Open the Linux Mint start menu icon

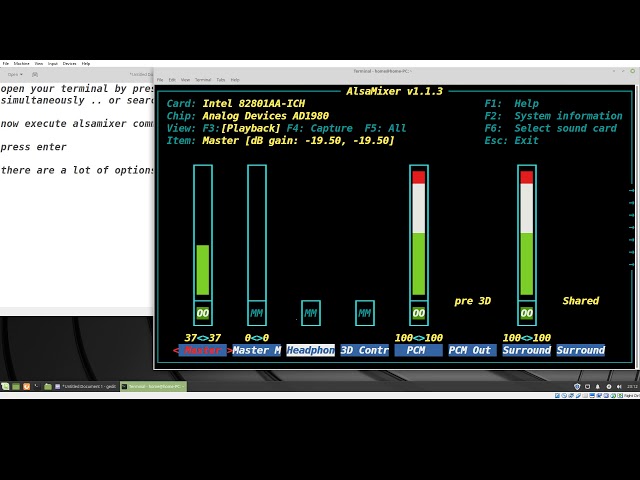[5, 387]
